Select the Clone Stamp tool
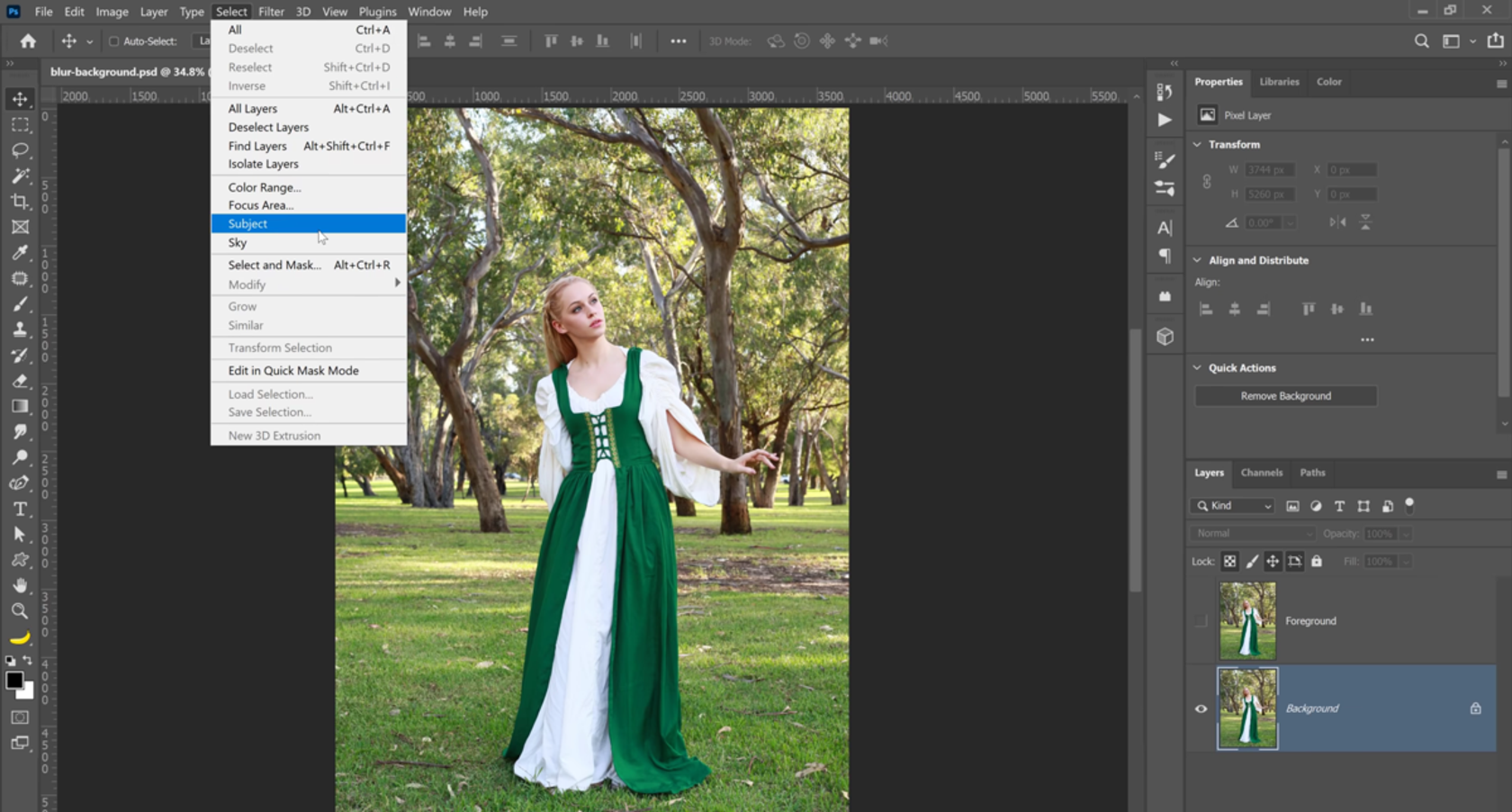Screen dimensions: 1512x812 pos(19,329)
